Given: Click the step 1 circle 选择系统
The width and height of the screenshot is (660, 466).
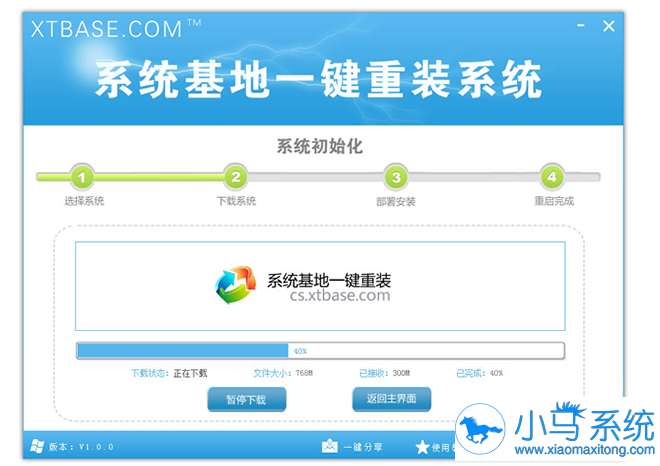Looking at the screenshot, I should coord(82,177).
